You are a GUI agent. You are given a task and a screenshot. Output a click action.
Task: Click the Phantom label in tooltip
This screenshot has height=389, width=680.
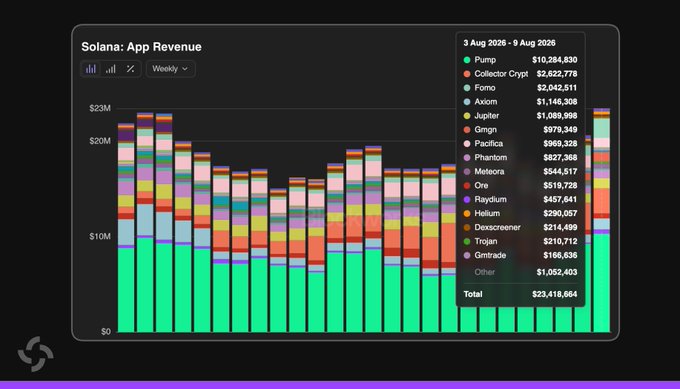tap(490, 157)
